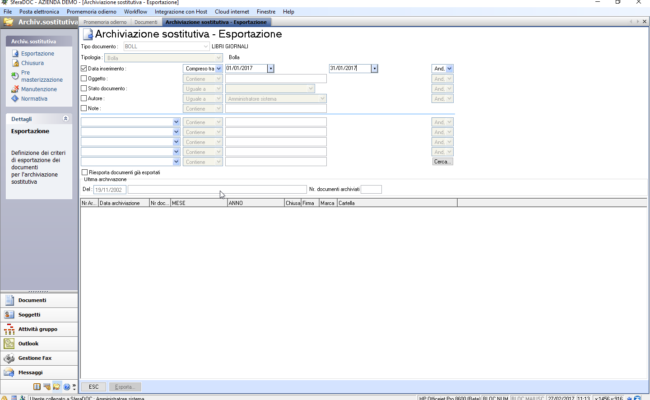
Task: Open Normativa in the sidebar
Action: coord(34,99)
